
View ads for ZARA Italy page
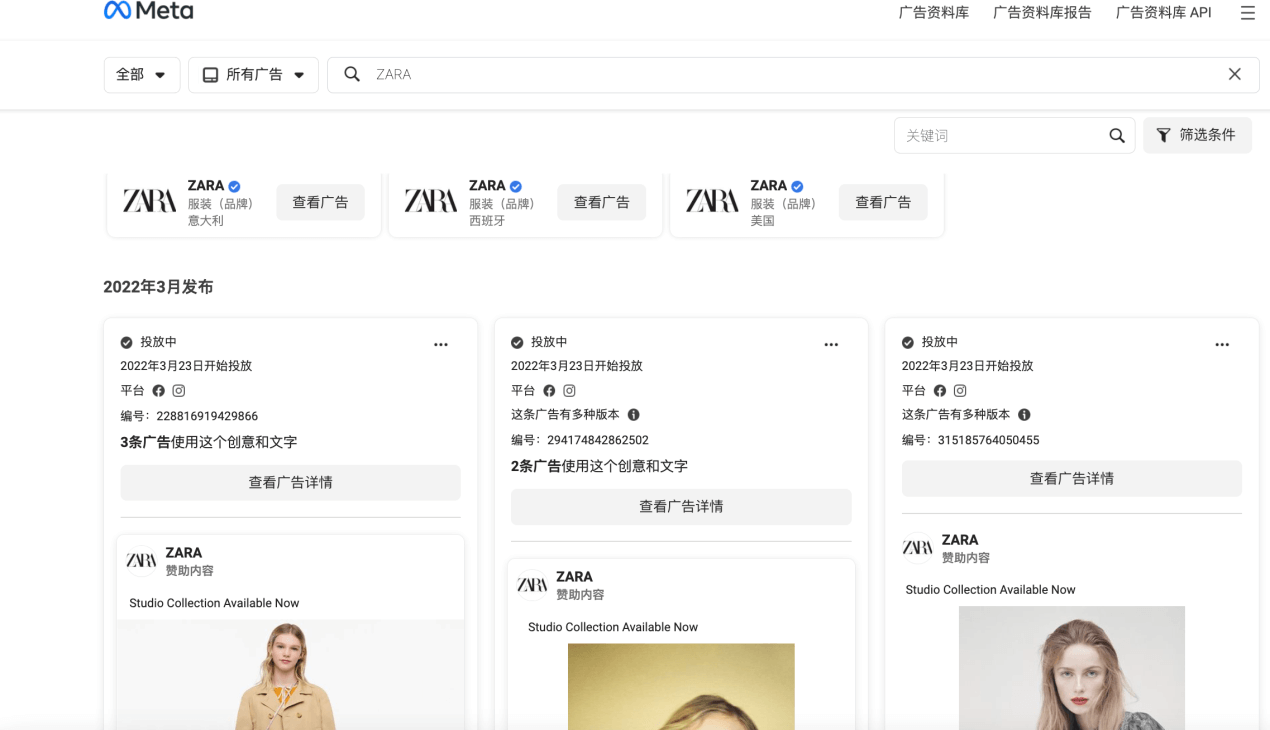pos(320,202)
